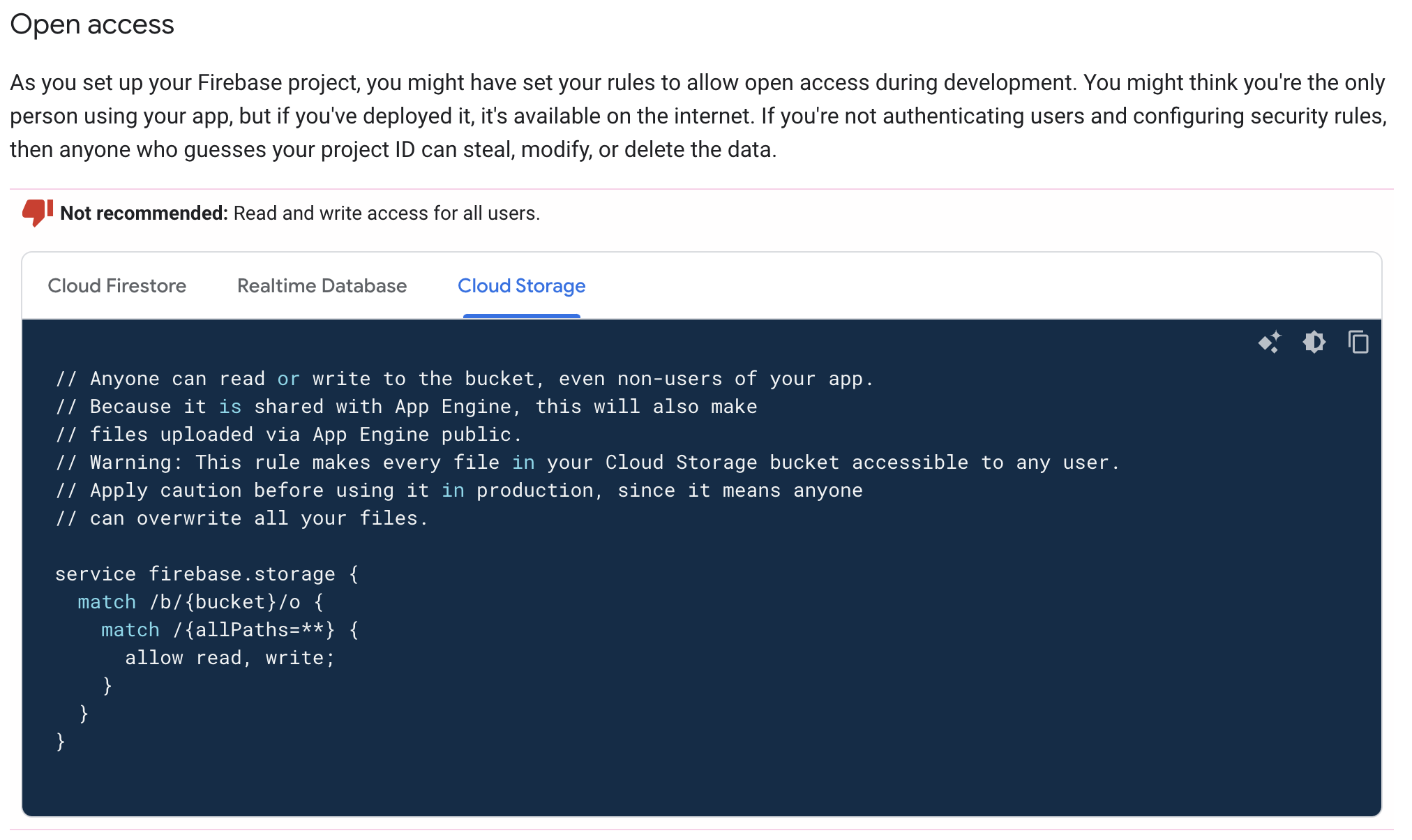Click the paragraph about open access rules

pos(698,115)
